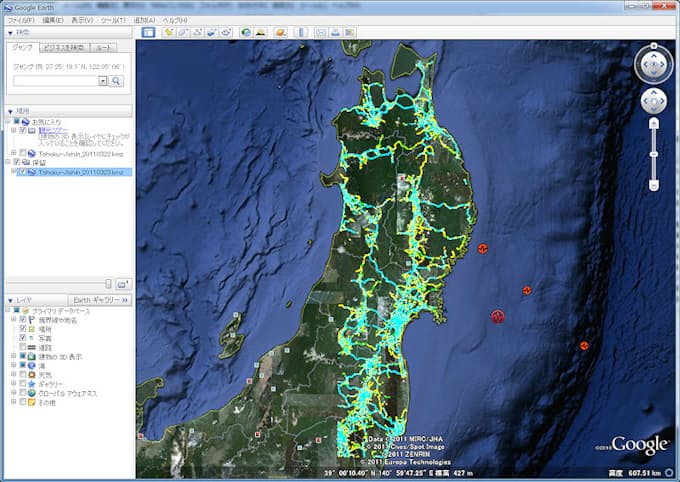
Task: Open the search input history dropdown
Action: click(102, 80)
